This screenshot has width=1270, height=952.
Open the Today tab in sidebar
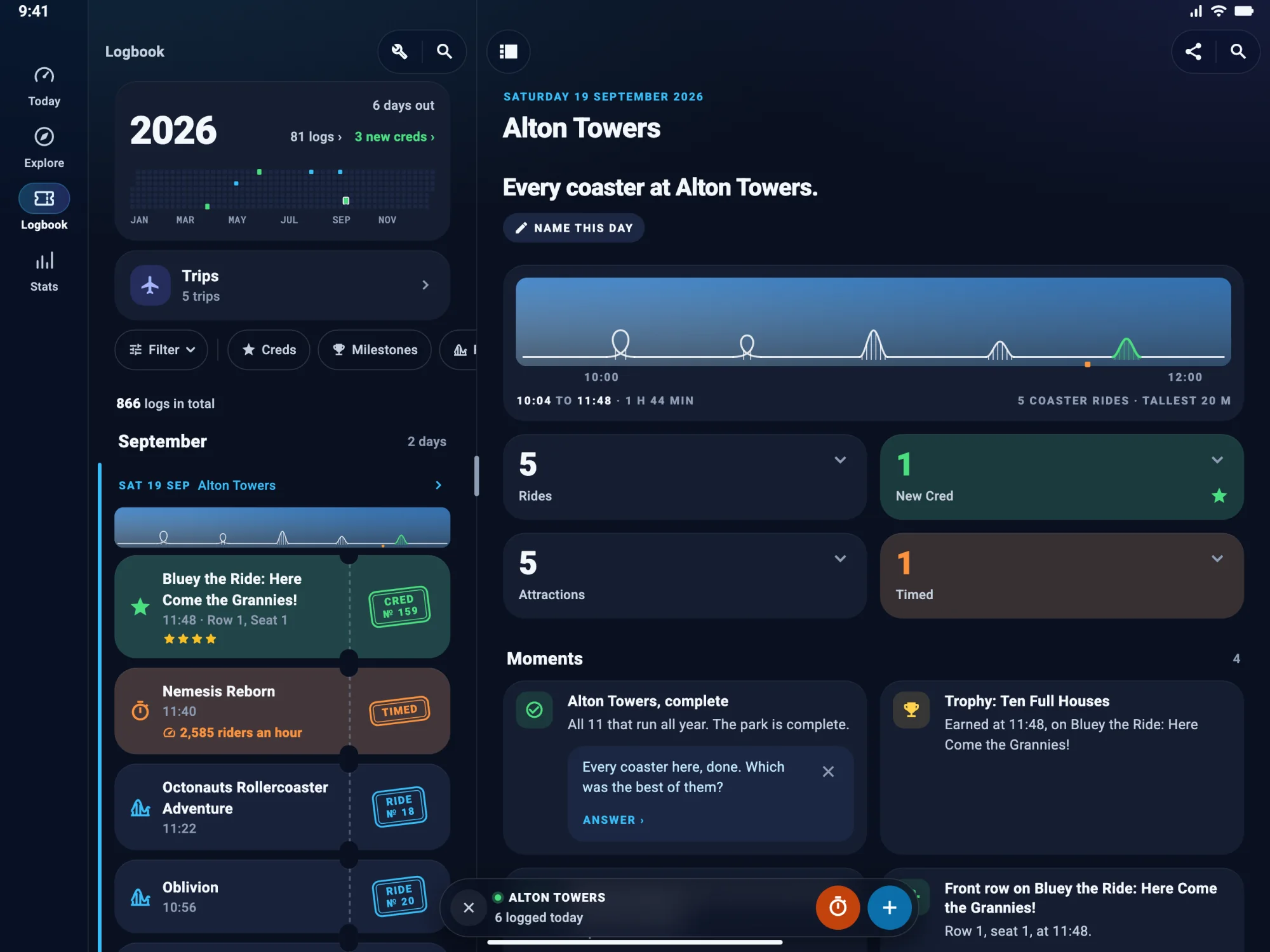(44, 87)
